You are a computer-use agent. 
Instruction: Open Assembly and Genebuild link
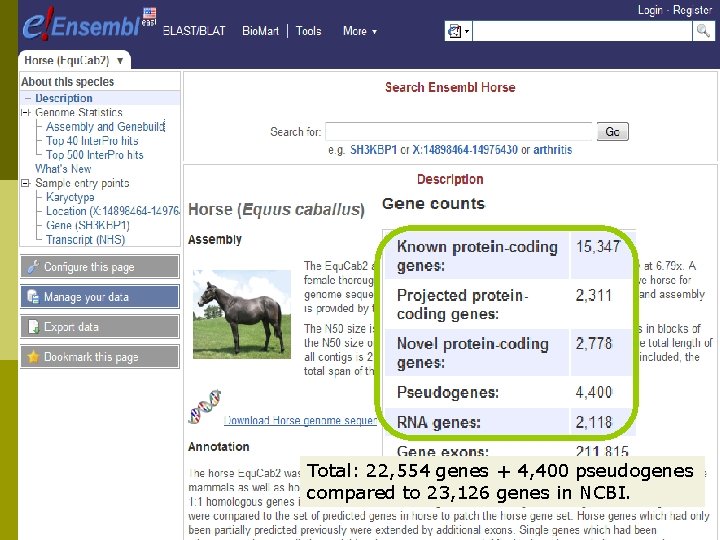(x=105, y=126)
